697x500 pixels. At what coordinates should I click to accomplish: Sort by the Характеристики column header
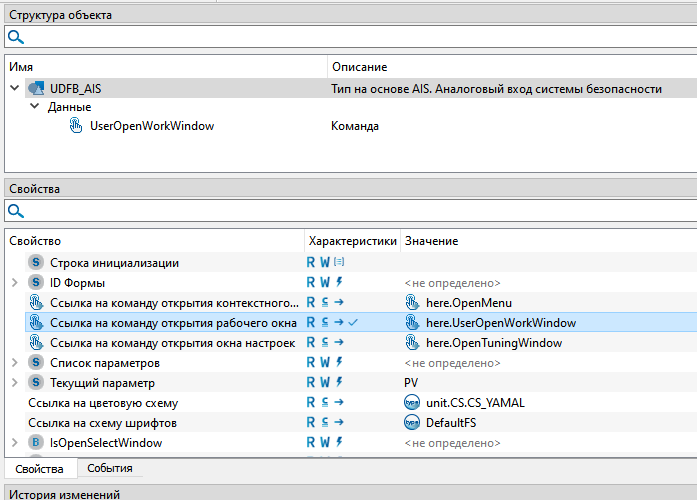point(352,241)
